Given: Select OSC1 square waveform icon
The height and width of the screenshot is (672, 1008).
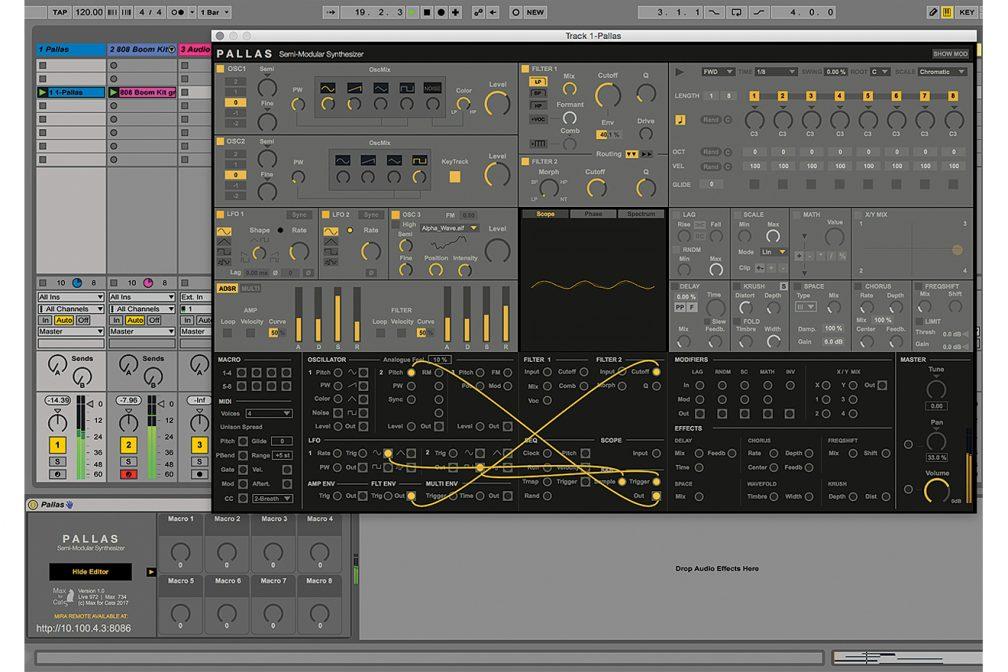Looking at the screenshot, I should click(x=406, y=87).
